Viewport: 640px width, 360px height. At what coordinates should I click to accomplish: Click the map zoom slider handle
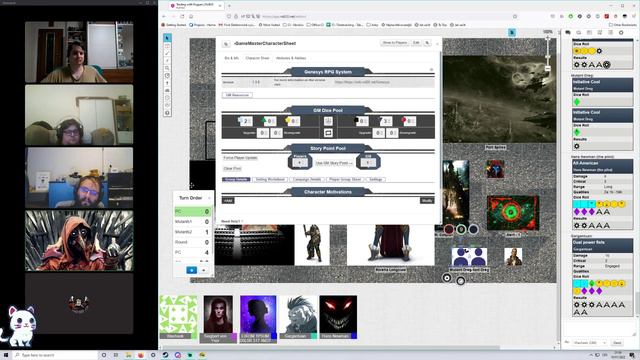pyautogui.click(x=548, y=58)
